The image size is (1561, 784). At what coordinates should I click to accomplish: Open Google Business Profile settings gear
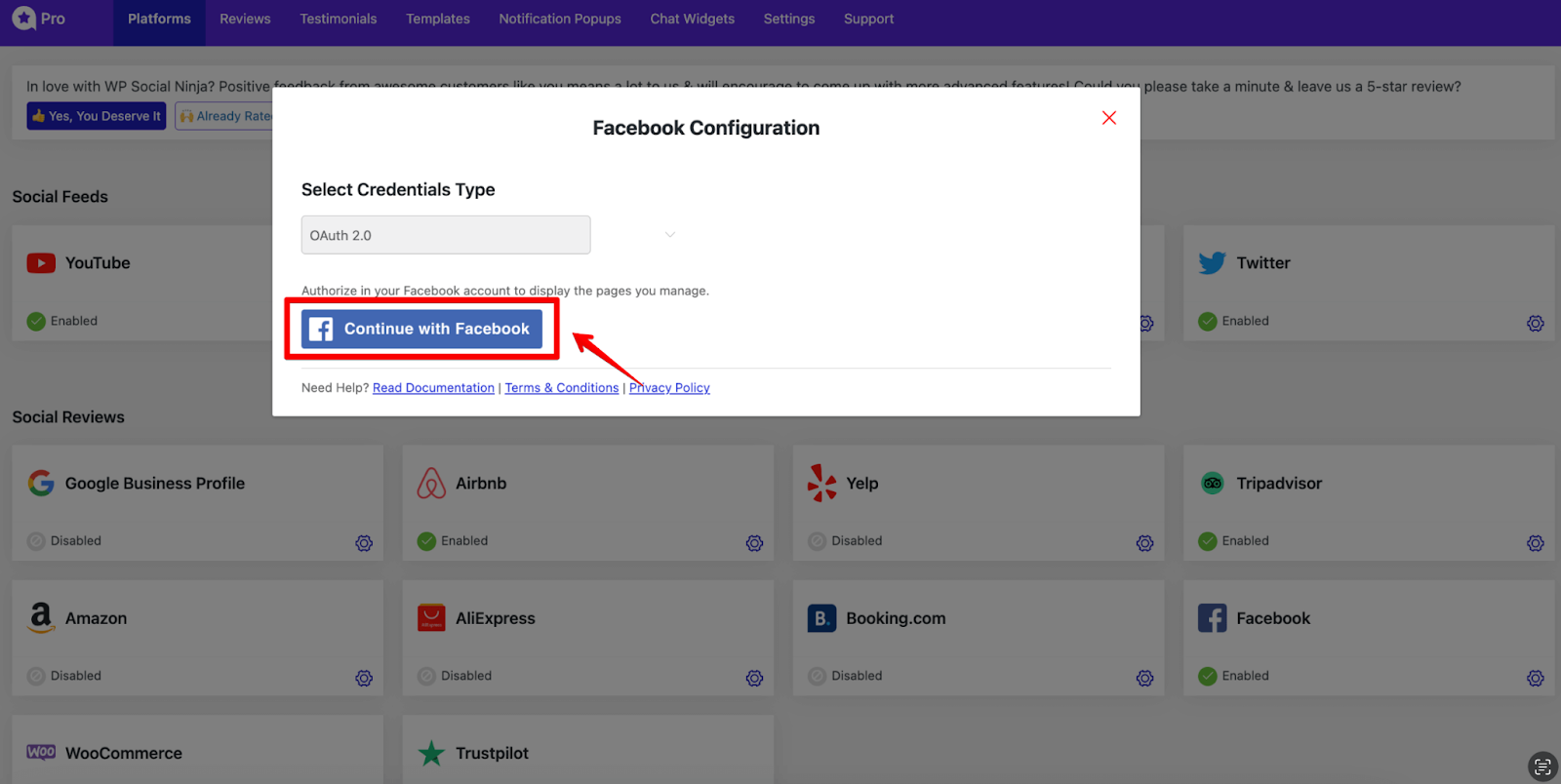[x=364, y=543]
